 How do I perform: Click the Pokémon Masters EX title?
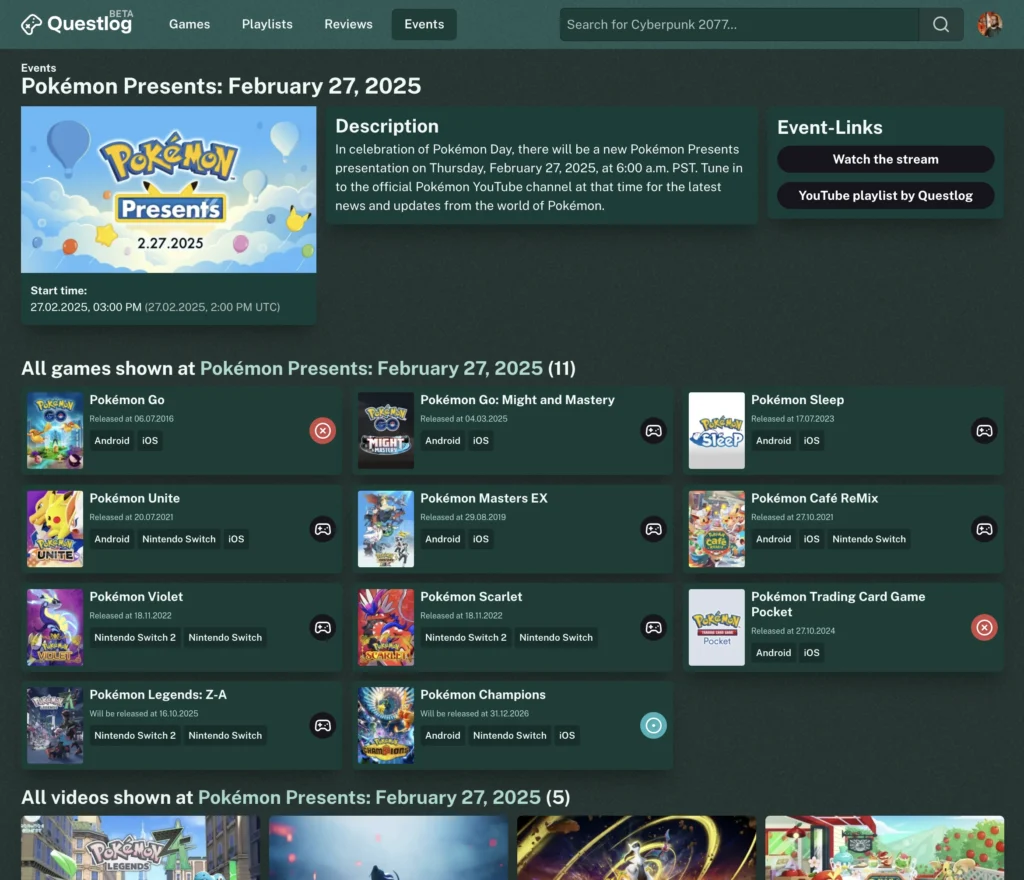(x=483, y=498)
